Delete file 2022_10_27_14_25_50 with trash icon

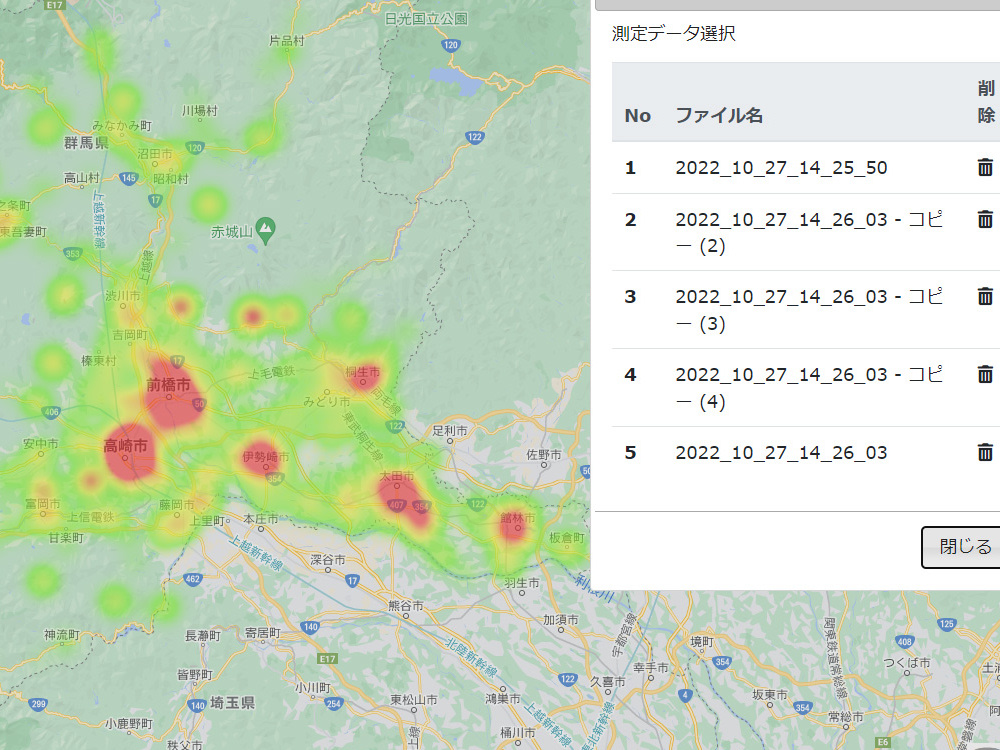(x=985, y=167)
